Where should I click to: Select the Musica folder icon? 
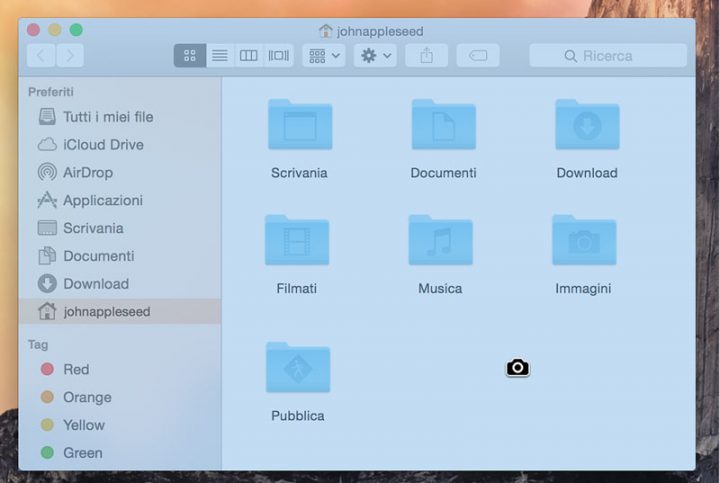pos(440,240)
